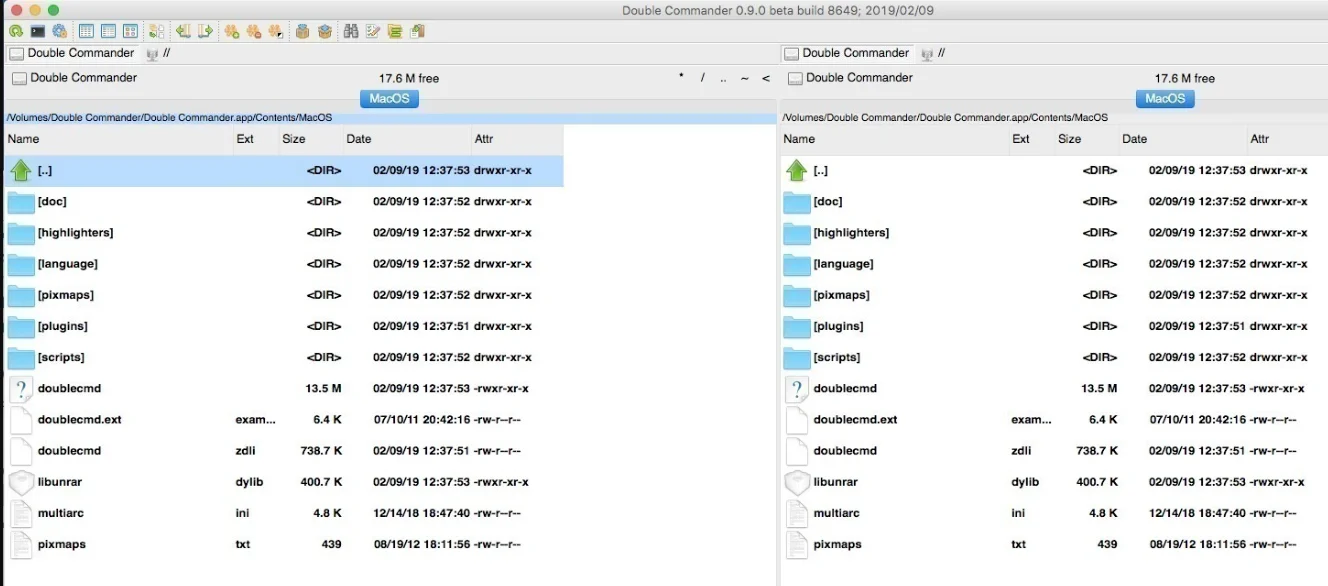The height and width of the screenshot is (586, 1328).
Task: Sort right panel by Date column header
Action: (1135, 139)
